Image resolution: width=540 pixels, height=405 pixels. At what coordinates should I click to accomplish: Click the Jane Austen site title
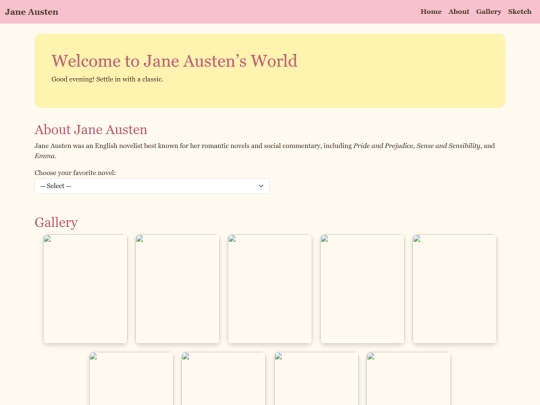31,12
